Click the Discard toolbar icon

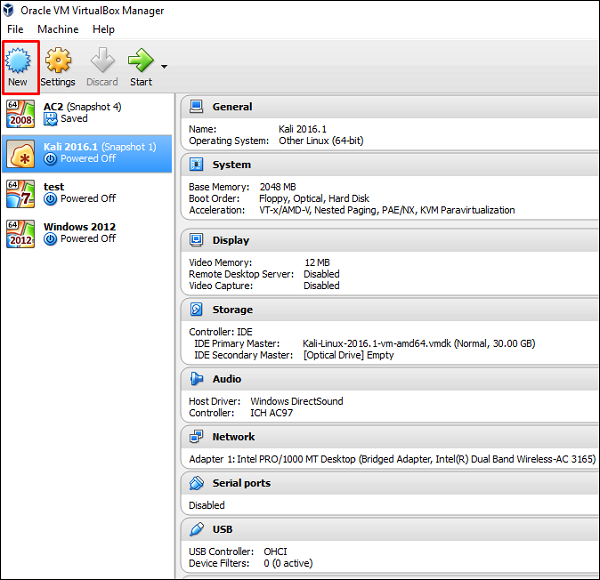(x=102, y=62)
